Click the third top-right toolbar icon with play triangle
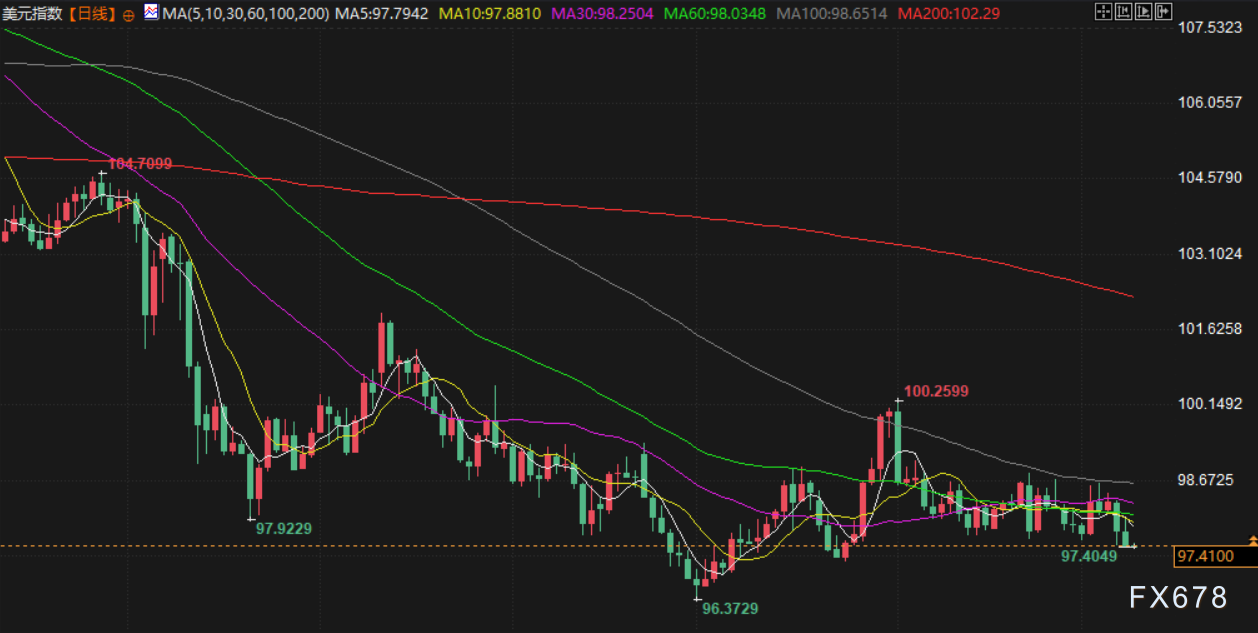Screen dimensions: 1258x633 [x=1142, y=13]
